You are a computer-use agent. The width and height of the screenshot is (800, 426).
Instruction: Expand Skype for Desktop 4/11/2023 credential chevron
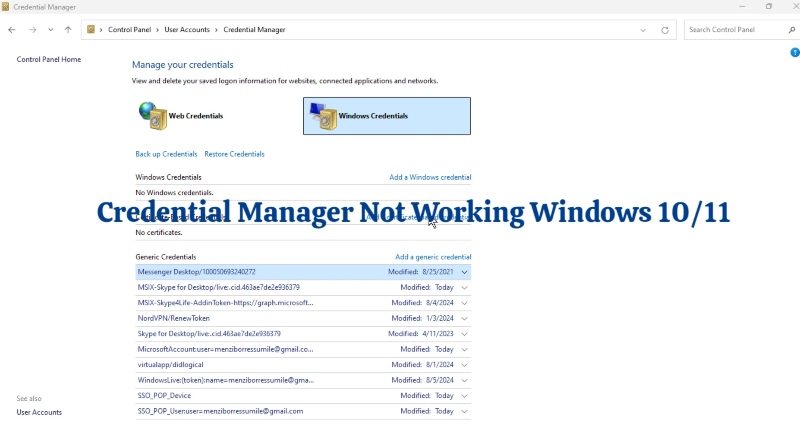pos(464,334)
